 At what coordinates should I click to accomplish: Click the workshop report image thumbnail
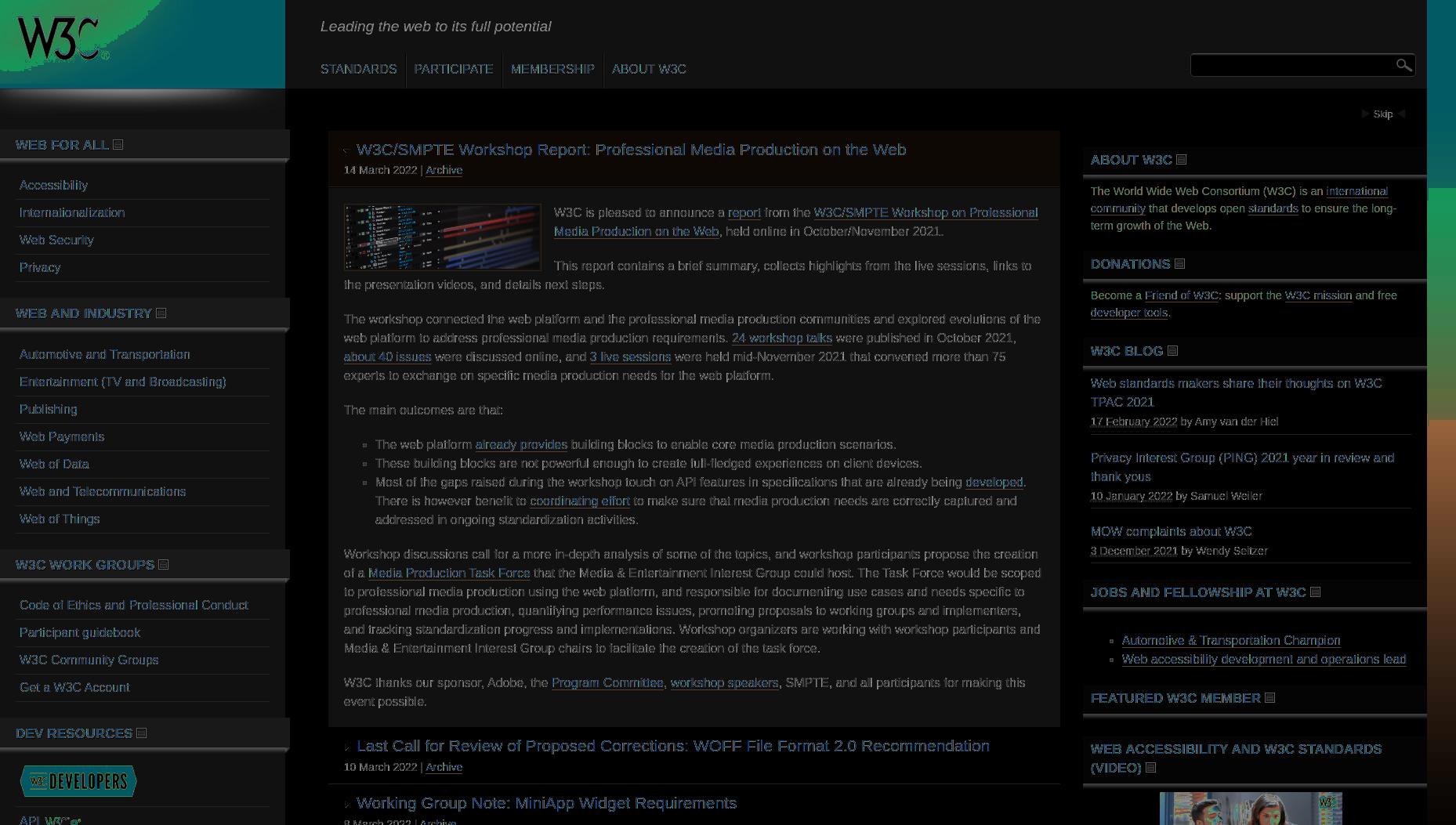pyautogui.click(x=442, y=237)
